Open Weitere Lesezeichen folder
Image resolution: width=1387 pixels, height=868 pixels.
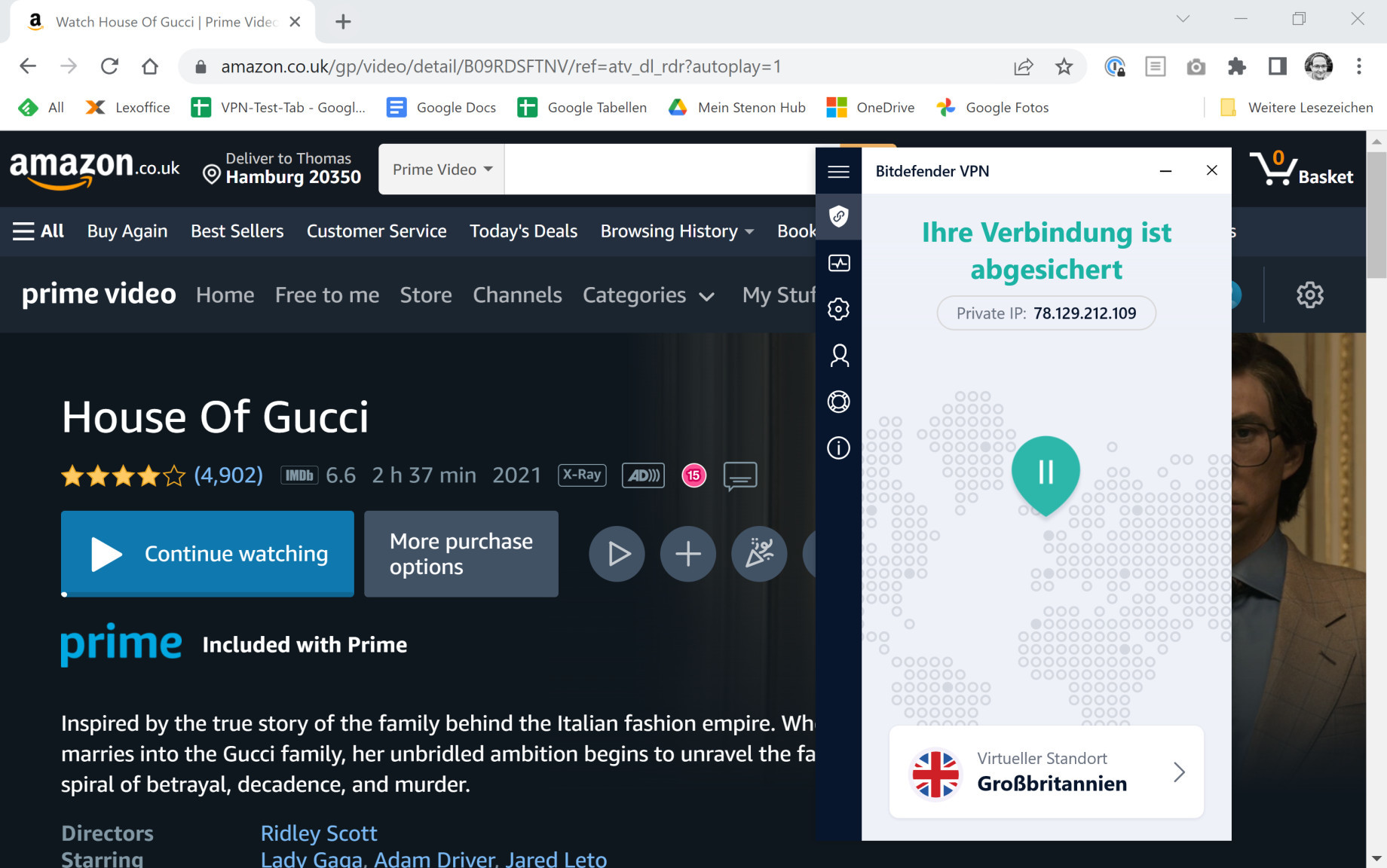pyautogui.click(x=1297, y=108)
